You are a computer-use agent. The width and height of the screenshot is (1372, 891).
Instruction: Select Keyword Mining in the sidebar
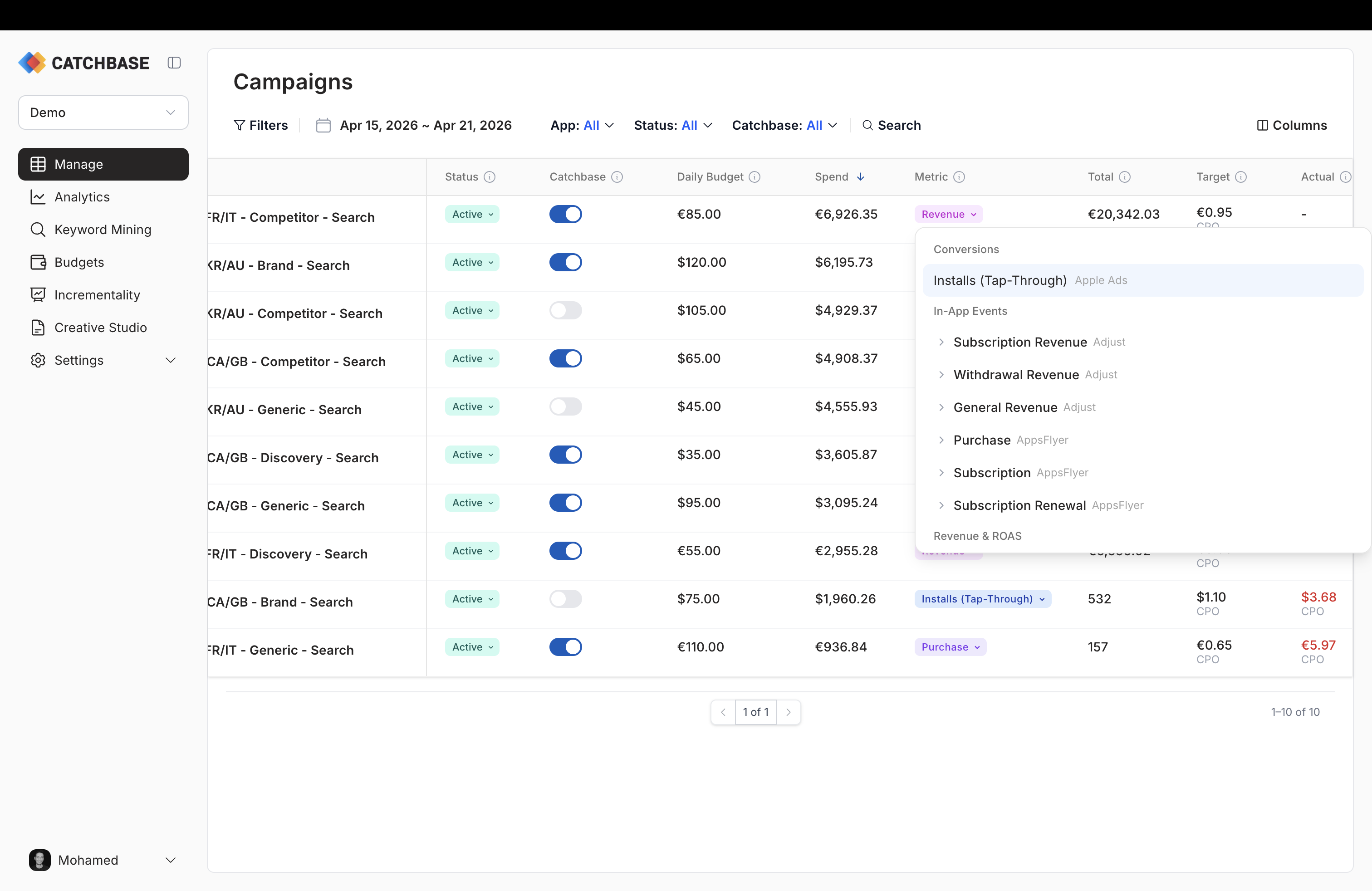pyautogui.click(x=102, y=230)
